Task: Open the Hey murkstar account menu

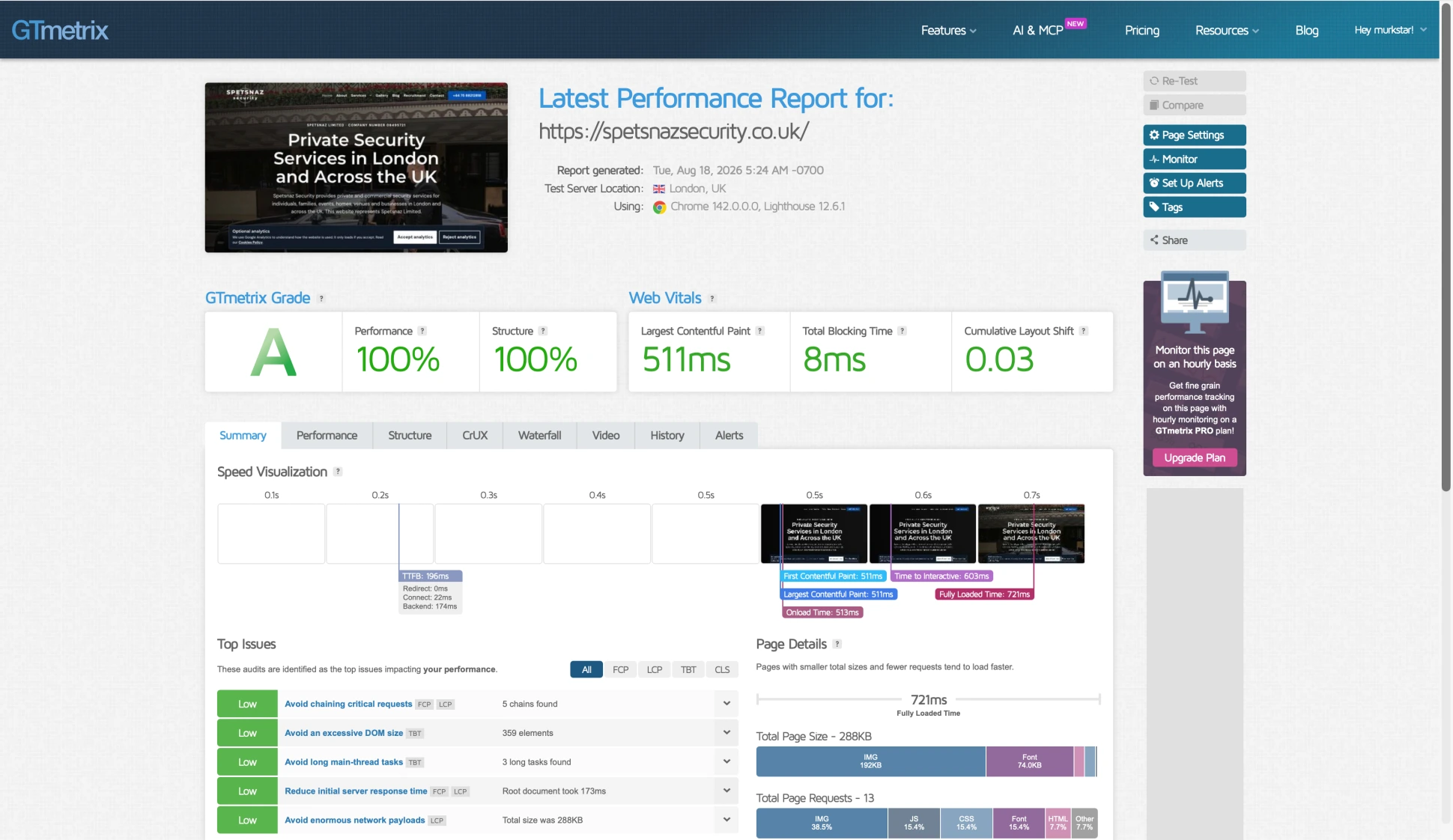Action: pos(1391,30)
